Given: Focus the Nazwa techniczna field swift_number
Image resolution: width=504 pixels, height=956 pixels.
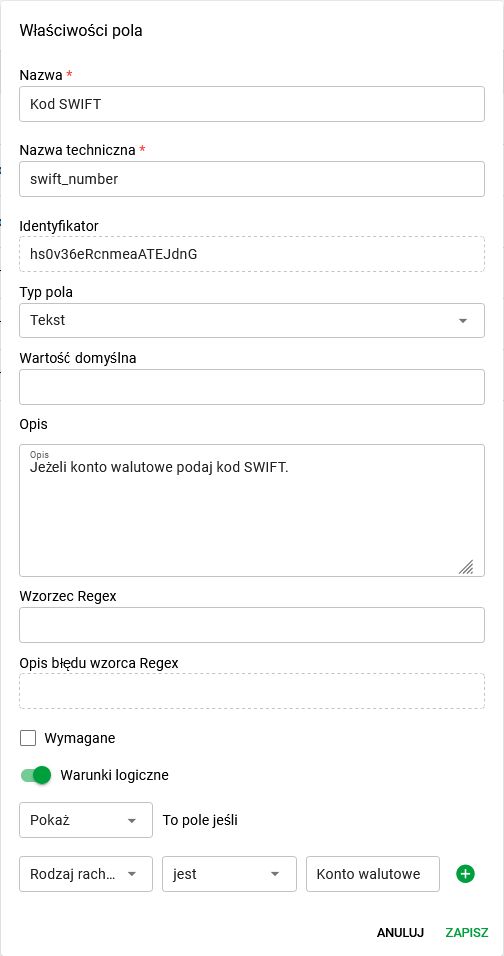Looking at the screenshot, I should point(252,179).
